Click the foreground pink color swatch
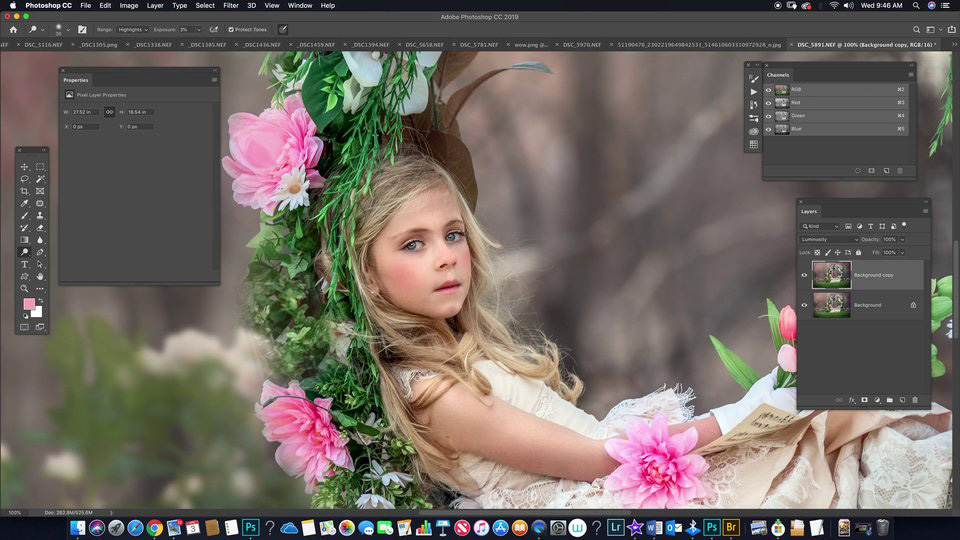This screenshot has height=540, width=960. click(x=29, y=304)
